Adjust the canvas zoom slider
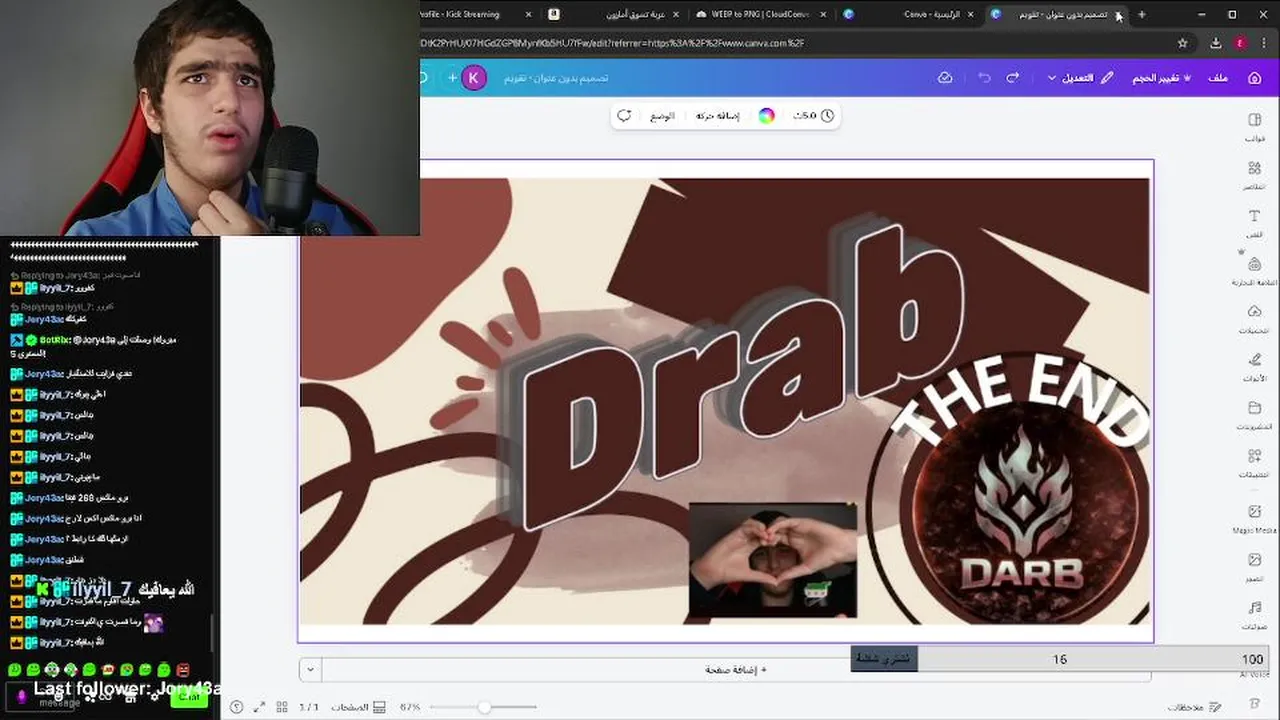Screen dimensions: 1280x720 [x=484, y=707]
